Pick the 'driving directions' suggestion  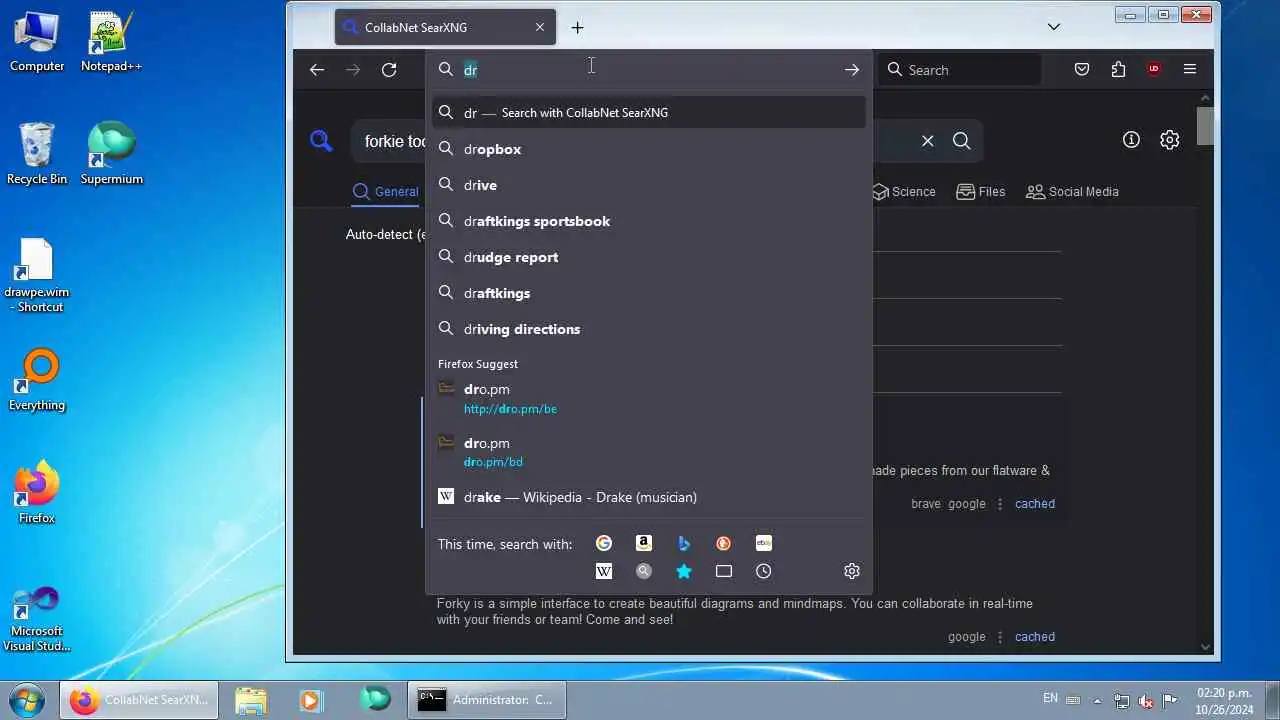(649, 329)
